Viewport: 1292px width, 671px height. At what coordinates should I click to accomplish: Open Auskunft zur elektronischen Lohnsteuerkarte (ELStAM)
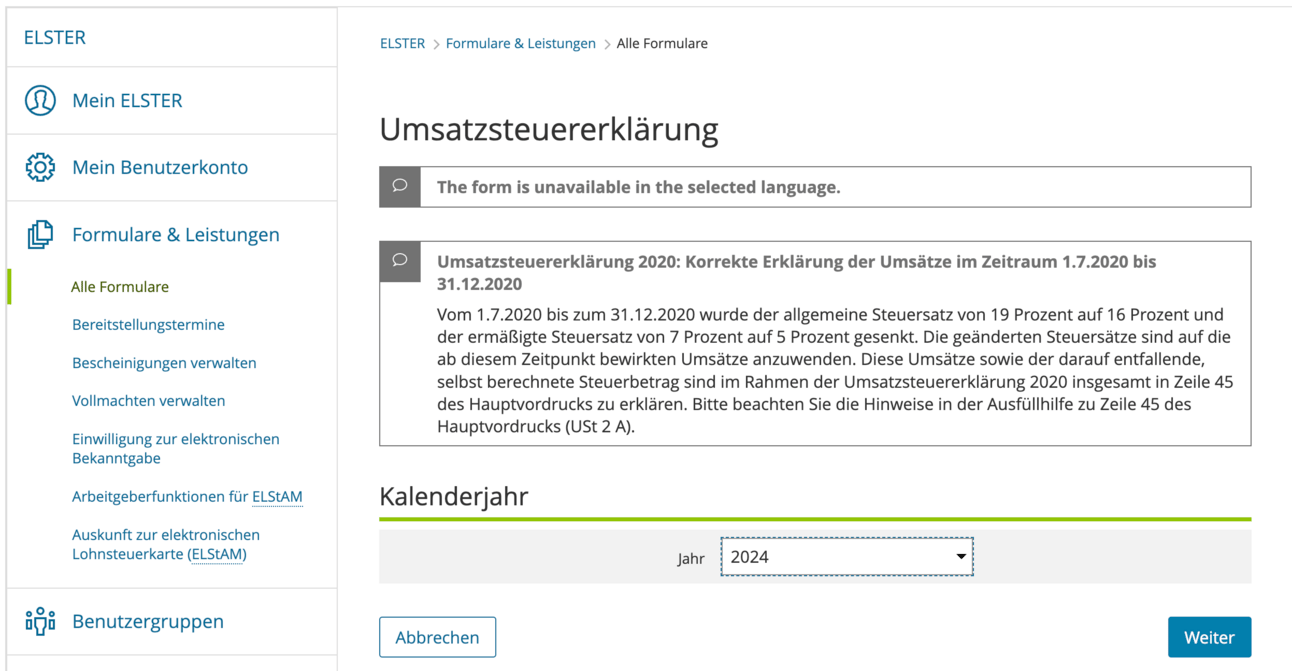(166, 545)
